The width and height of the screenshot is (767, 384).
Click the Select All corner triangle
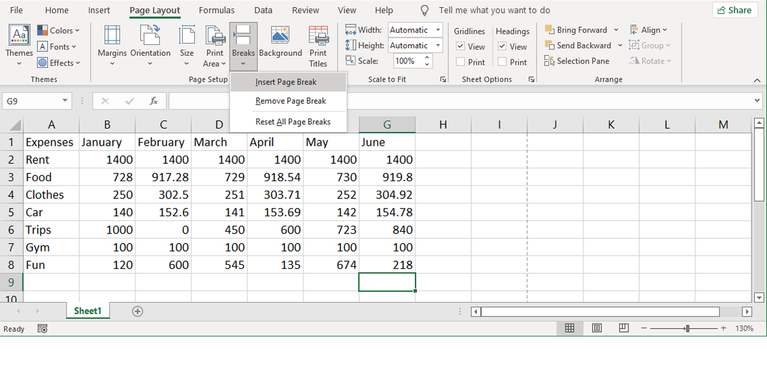pos(15,125)
